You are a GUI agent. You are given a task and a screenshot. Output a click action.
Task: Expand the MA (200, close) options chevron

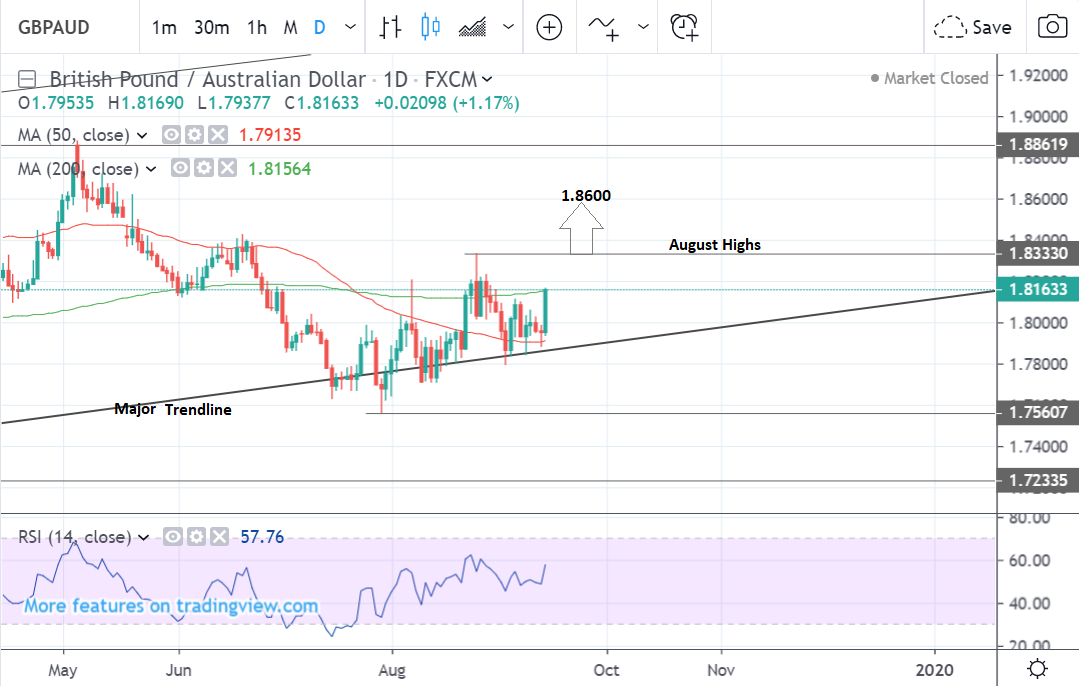pyautogui.click(x=151, y=169)
